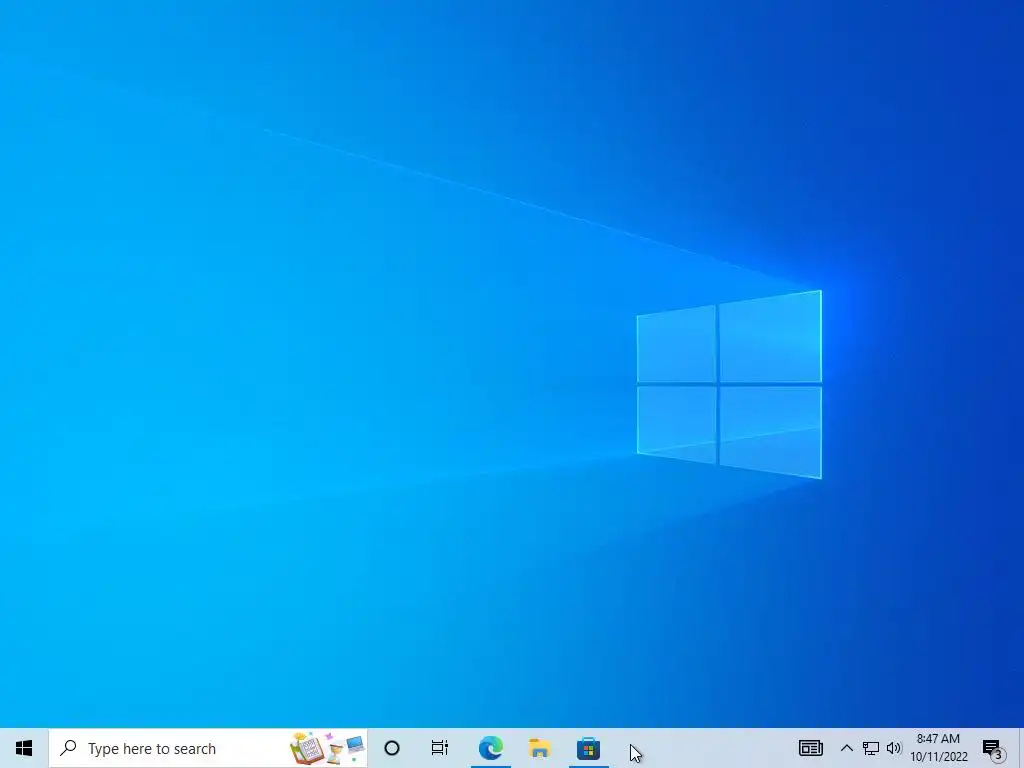Show hidden system tray icons

click(x=846, y=748)
